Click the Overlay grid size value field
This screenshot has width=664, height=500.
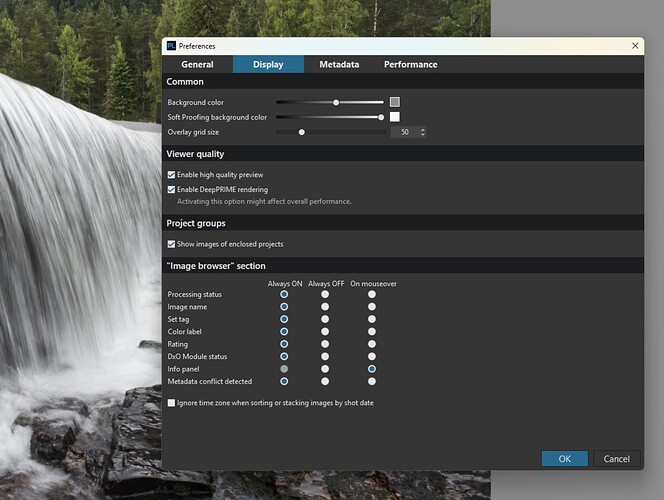(x=403, y=132)
